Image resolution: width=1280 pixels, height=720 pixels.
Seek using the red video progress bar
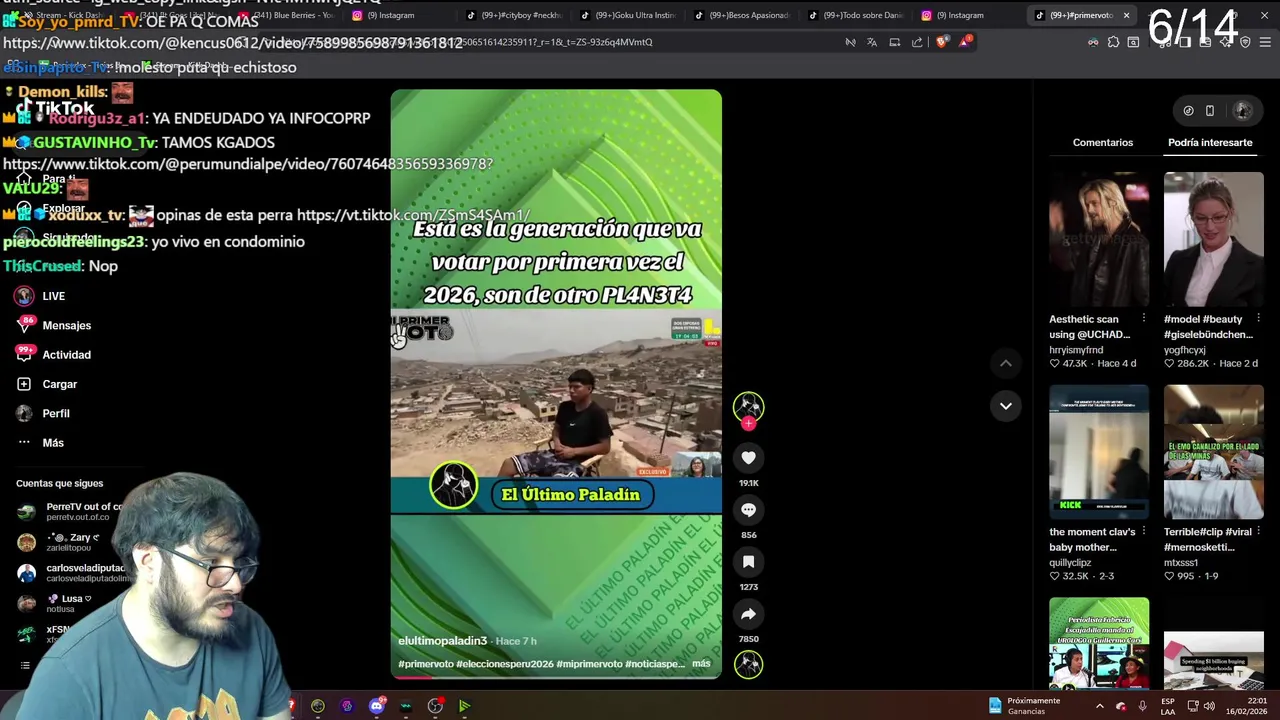pos(556,677)
